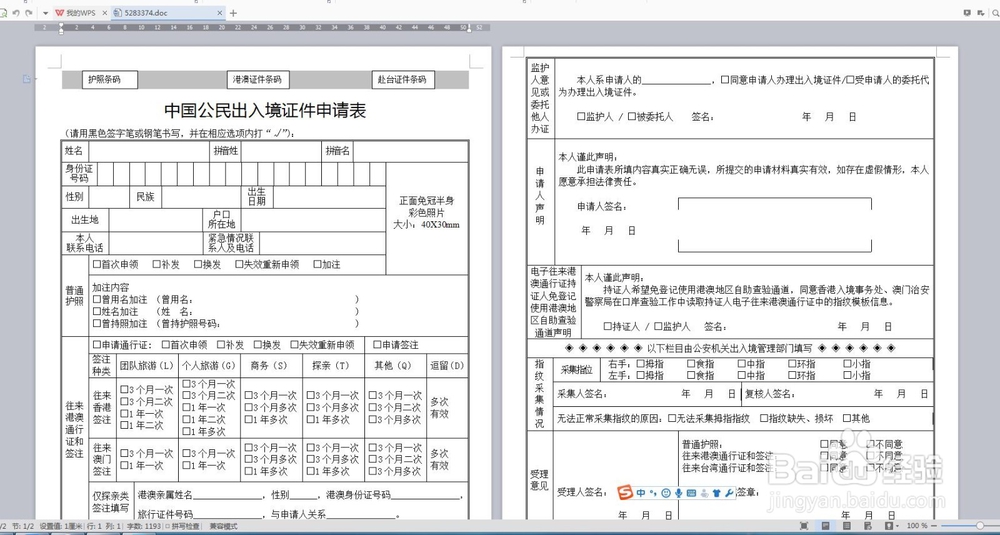Switch to full screen view icon

805,526
